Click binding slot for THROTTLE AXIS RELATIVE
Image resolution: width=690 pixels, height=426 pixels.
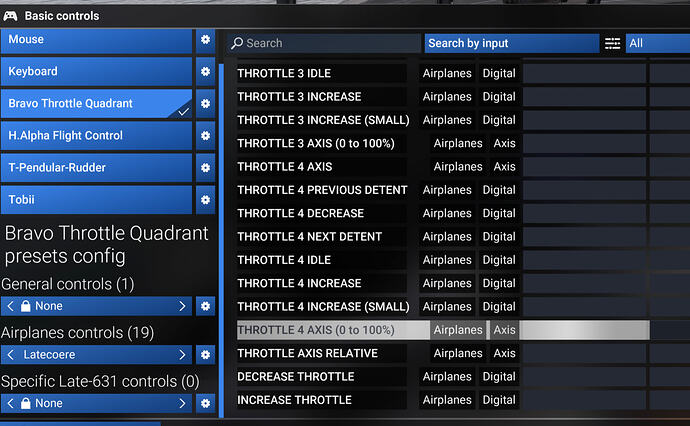(584, 353)
